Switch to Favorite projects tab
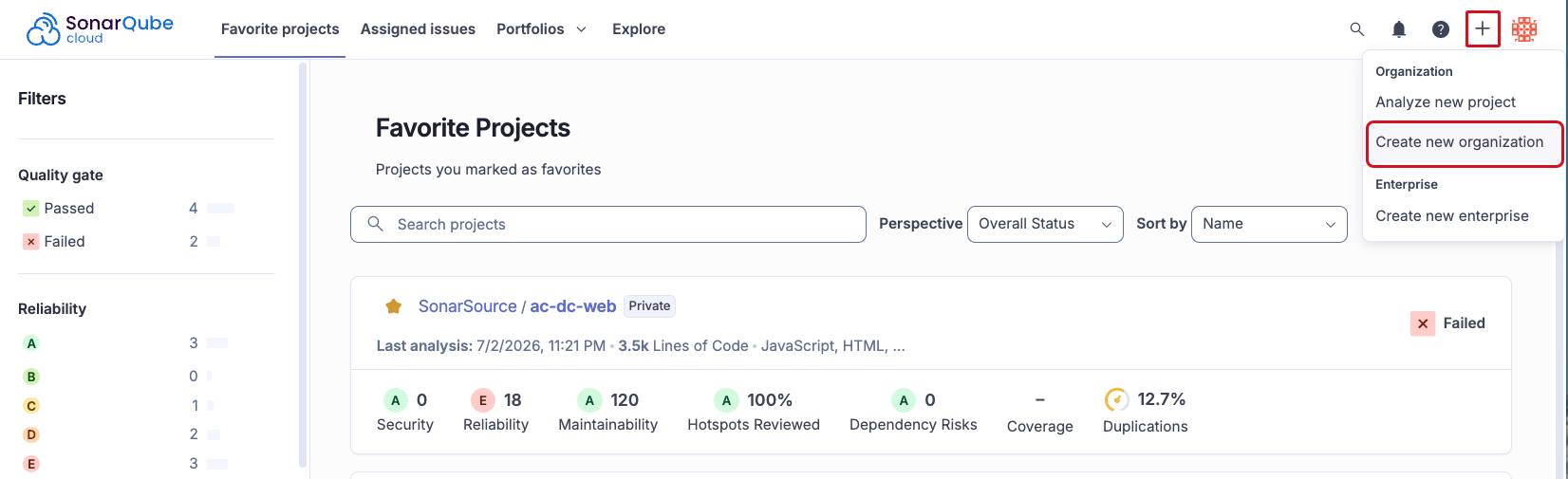 pos(280,29)
